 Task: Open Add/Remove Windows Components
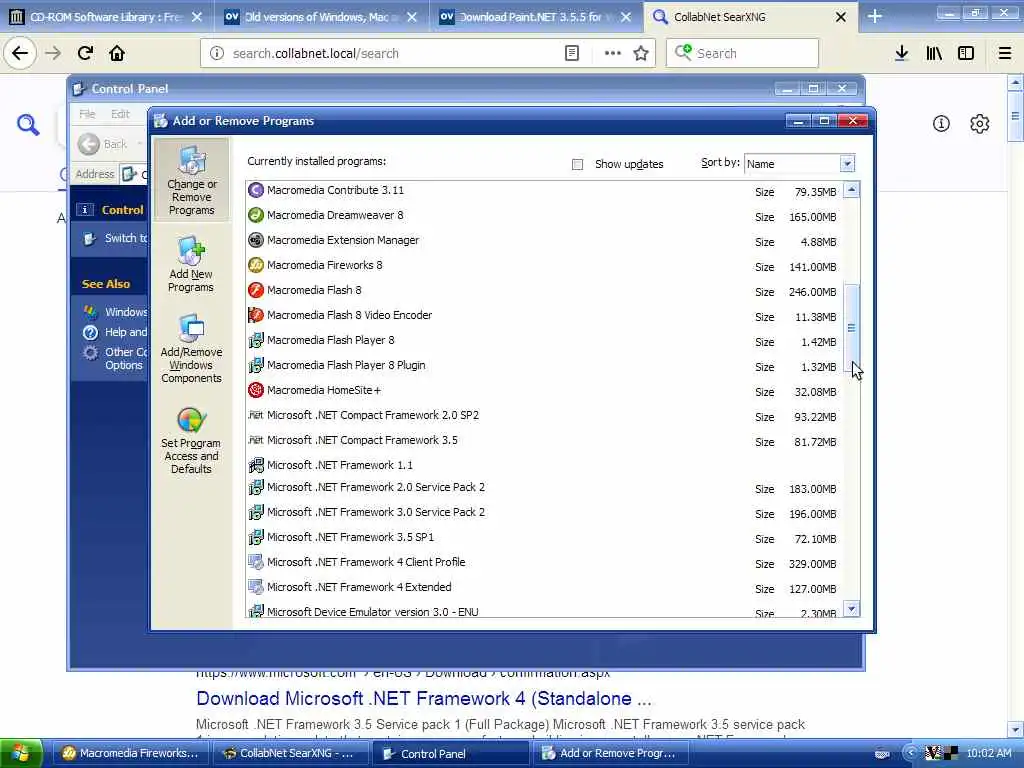coord(191,349)
